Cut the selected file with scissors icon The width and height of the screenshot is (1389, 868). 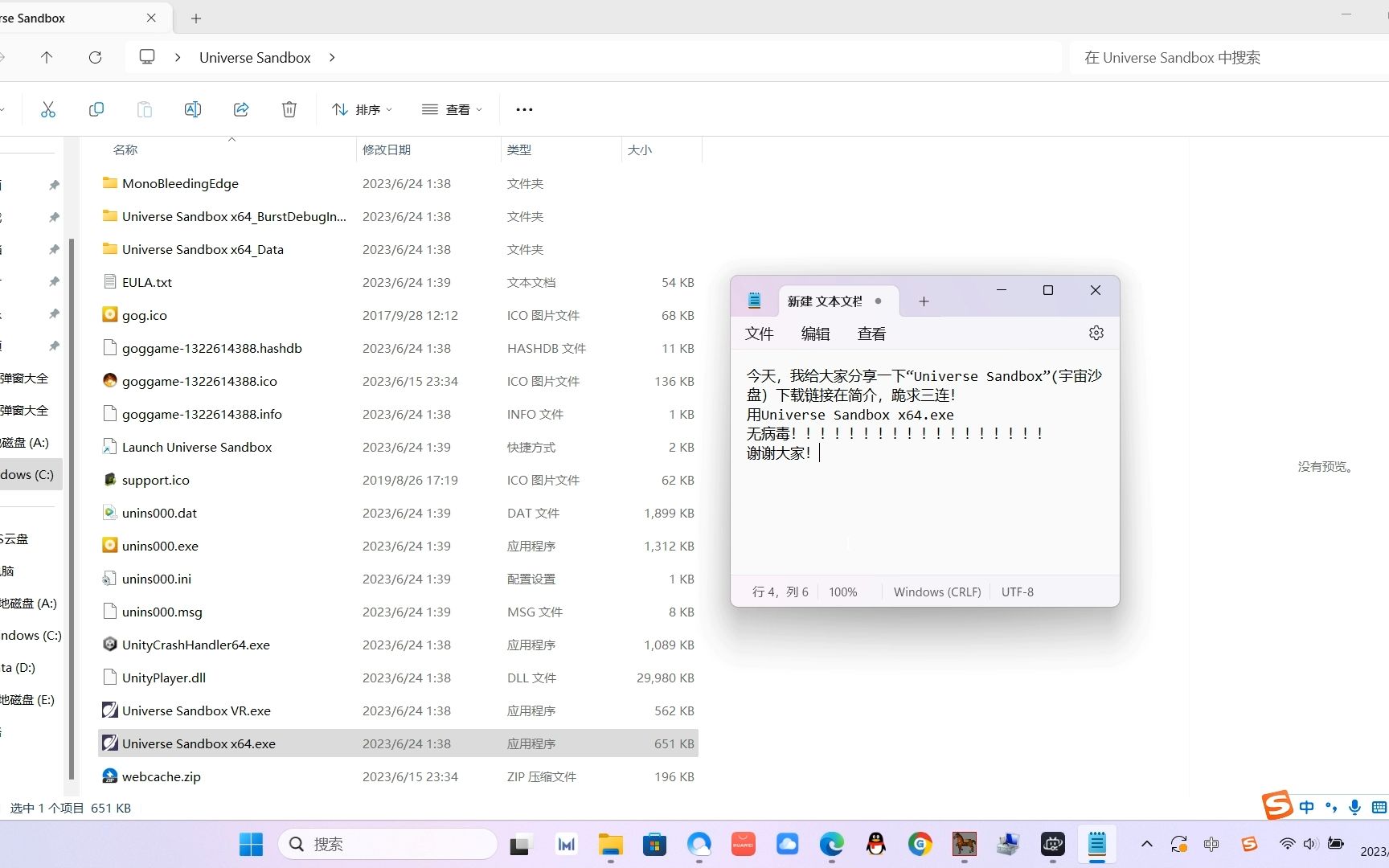pos(48,109)
